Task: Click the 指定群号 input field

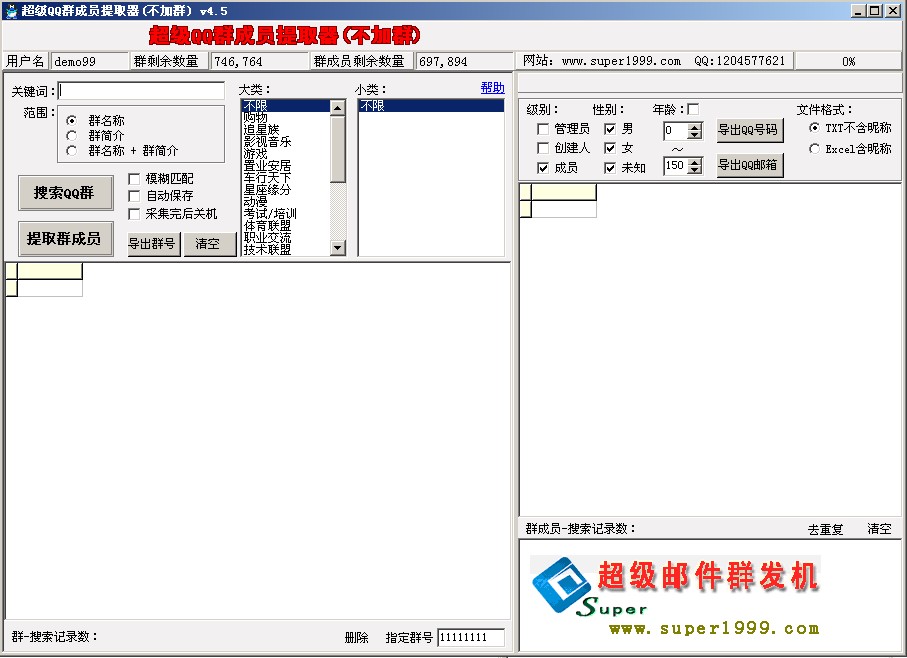Action: pyautogui.click(x=471, y=637)
